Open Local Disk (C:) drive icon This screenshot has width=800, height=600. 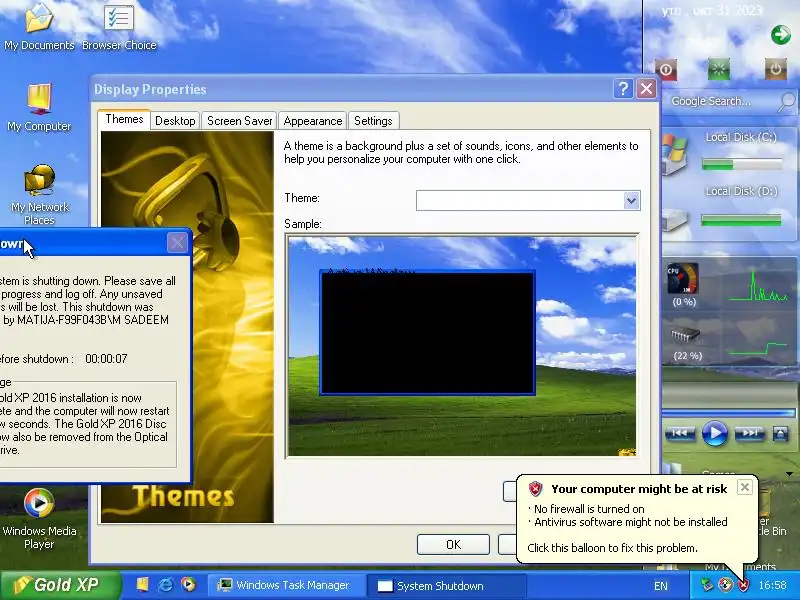[674, 155]
